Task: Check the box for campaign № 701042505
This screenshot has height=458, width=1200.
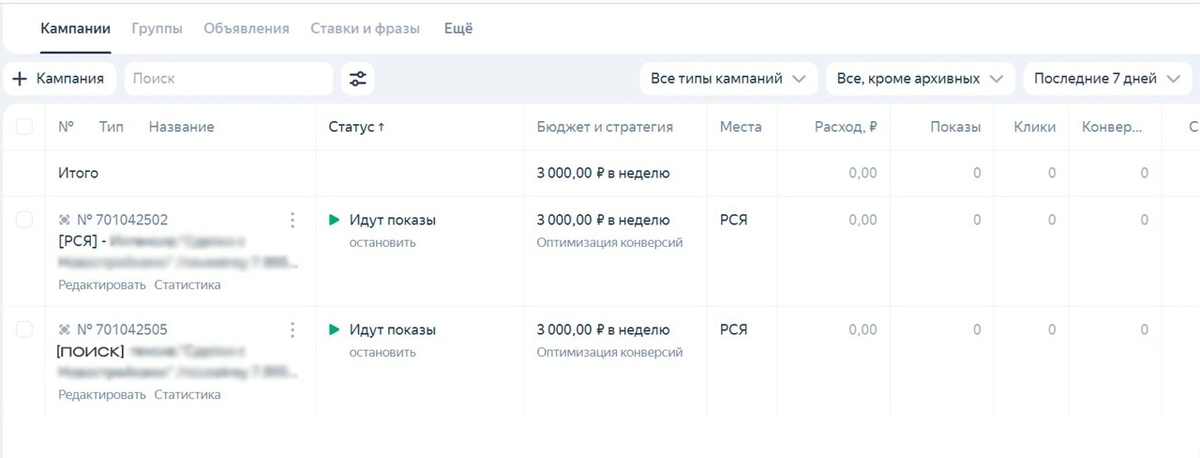Action: pyautogui.click(x=24, y=330)
